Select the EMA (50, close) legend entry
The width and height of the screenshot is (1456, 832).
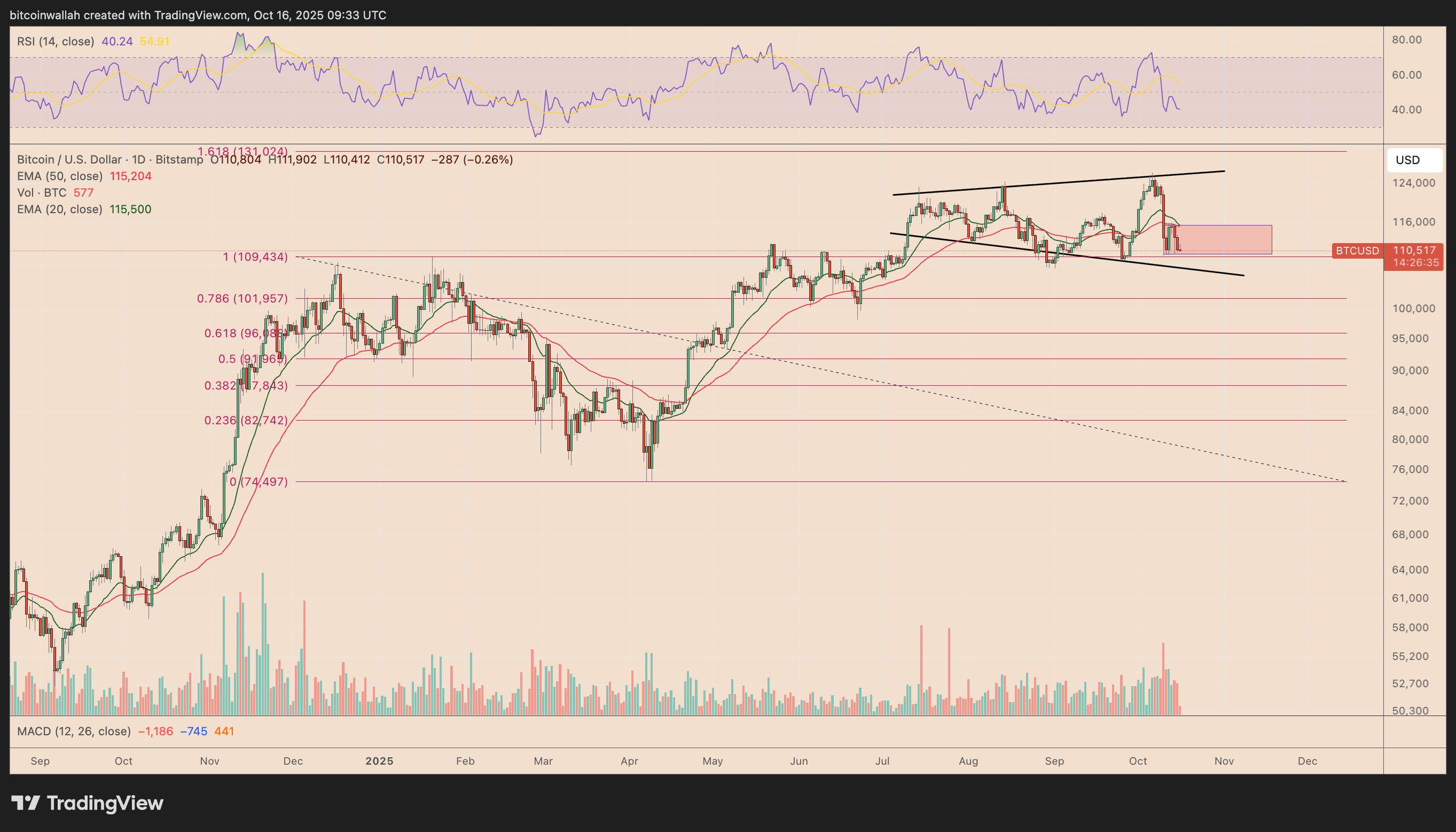point(59,176)
